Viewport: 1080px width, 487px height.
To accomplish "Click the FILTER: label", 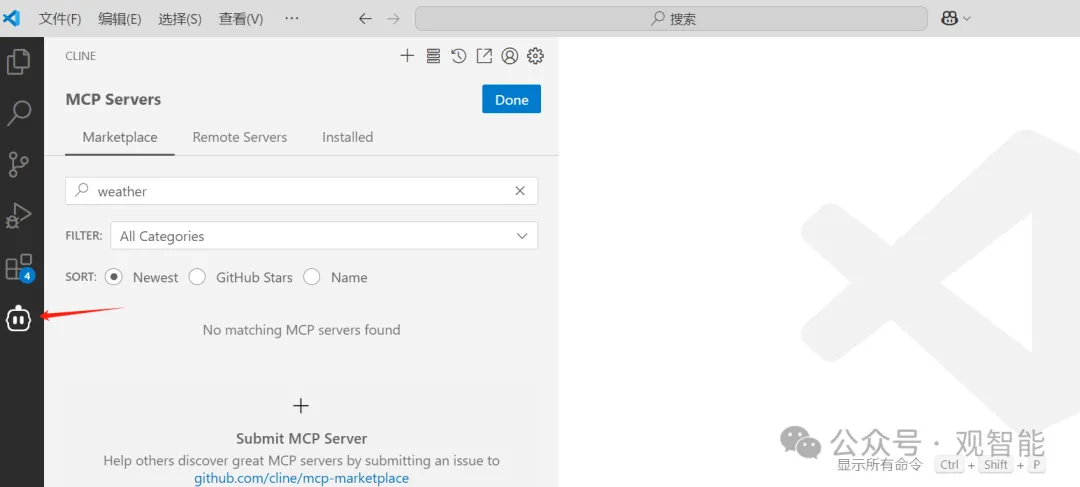I will 84,235.
